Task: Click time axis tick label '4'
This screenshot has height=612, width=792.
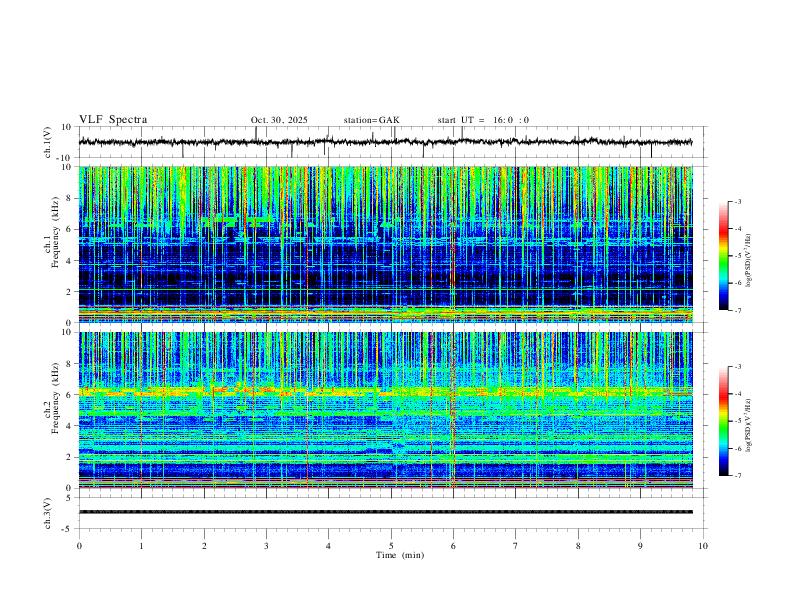Action: [x=328, y=546]
